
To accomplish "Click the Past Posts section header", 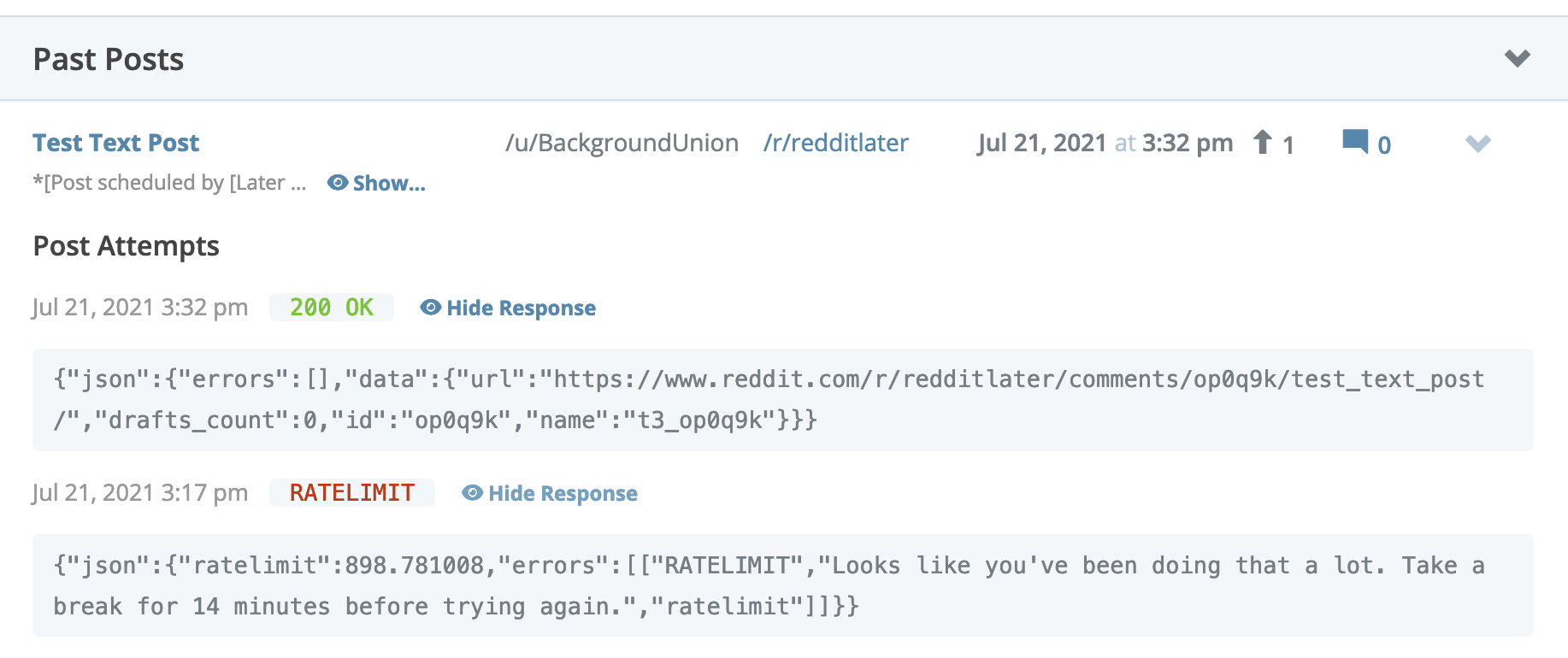I will point(109,59).
